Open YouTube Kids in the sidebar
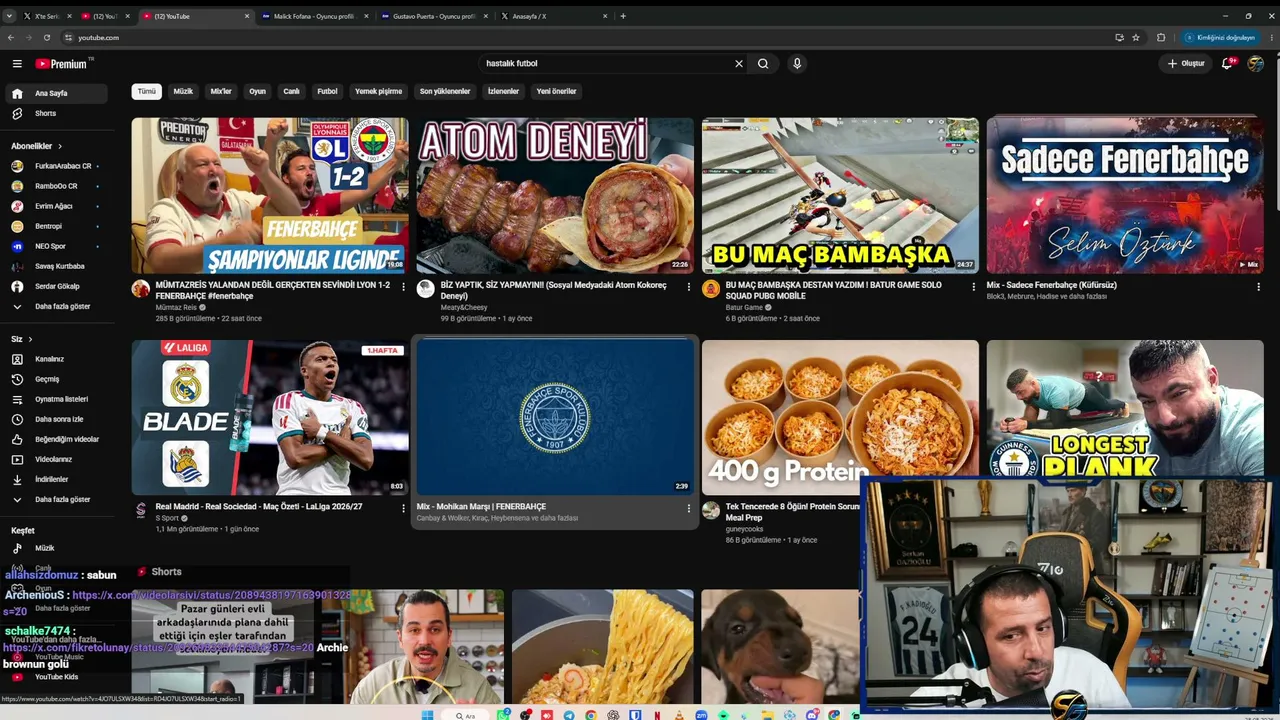Screen dimensions: 1280x720 (x=56, y=677)
